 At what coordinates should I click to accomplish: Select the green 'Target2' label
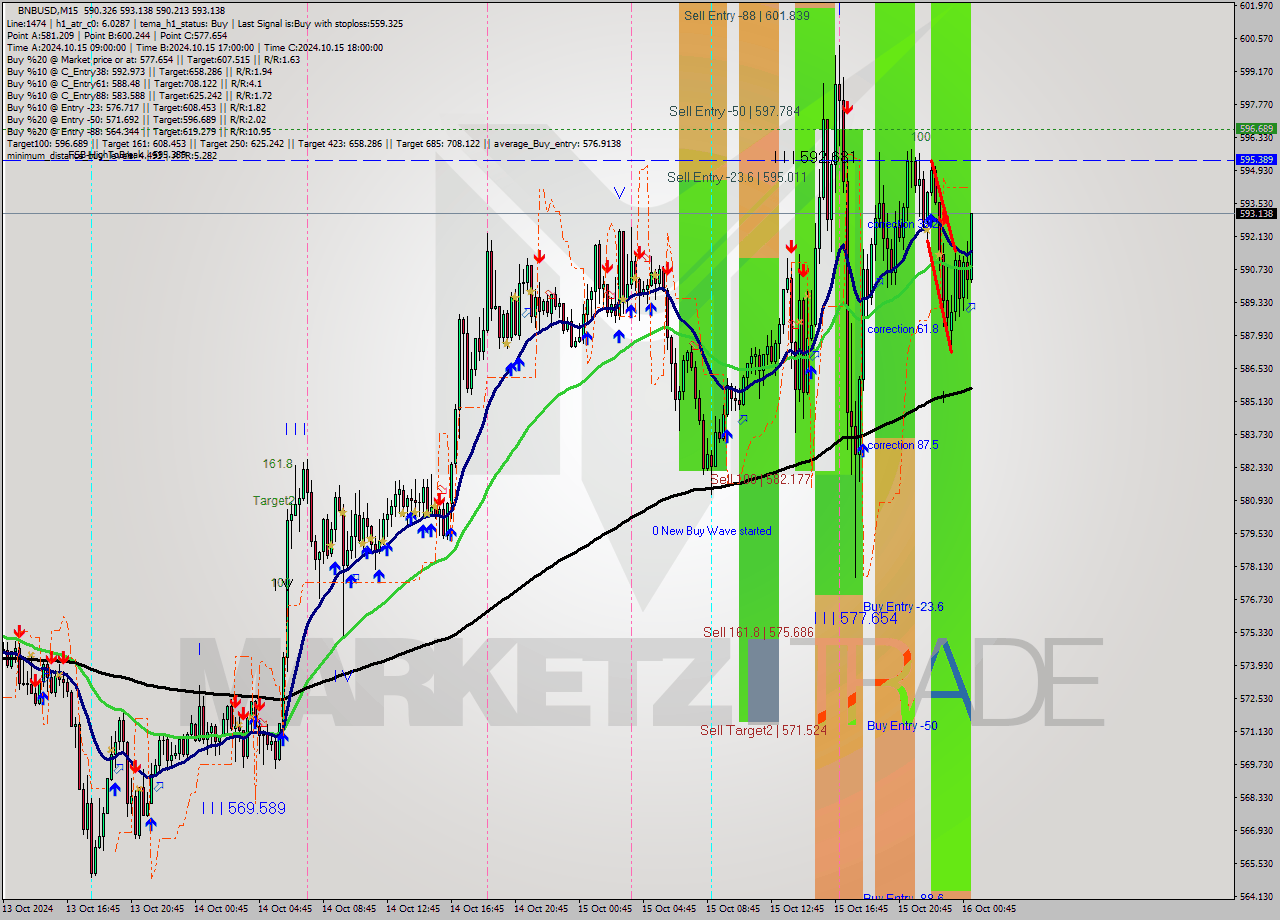pyautogui.click(x=273, y=500)
